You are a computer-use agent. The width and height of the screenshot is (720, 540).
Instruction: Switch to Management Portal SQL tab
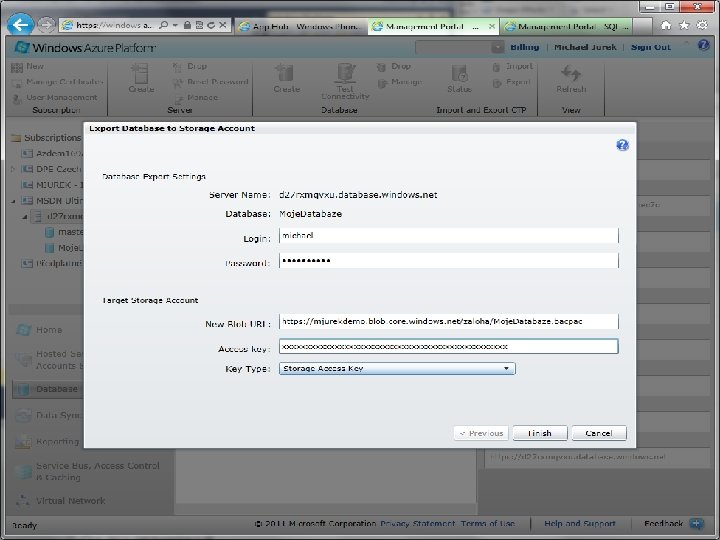click(x=567, y=27)
